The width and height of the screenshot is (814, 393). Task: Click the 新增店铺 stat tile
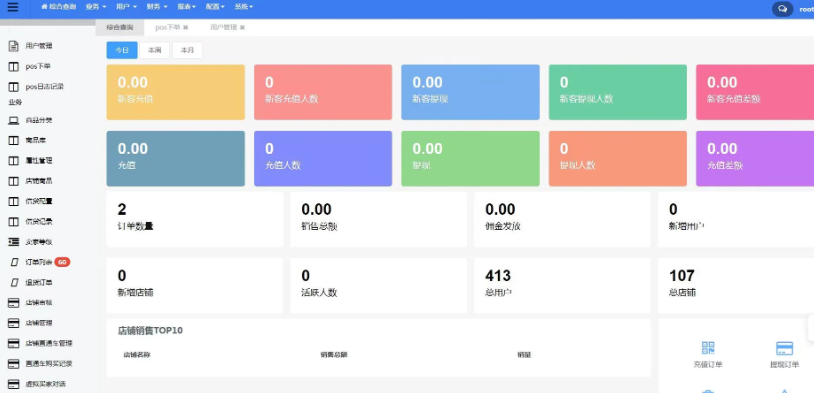point(195,286)
